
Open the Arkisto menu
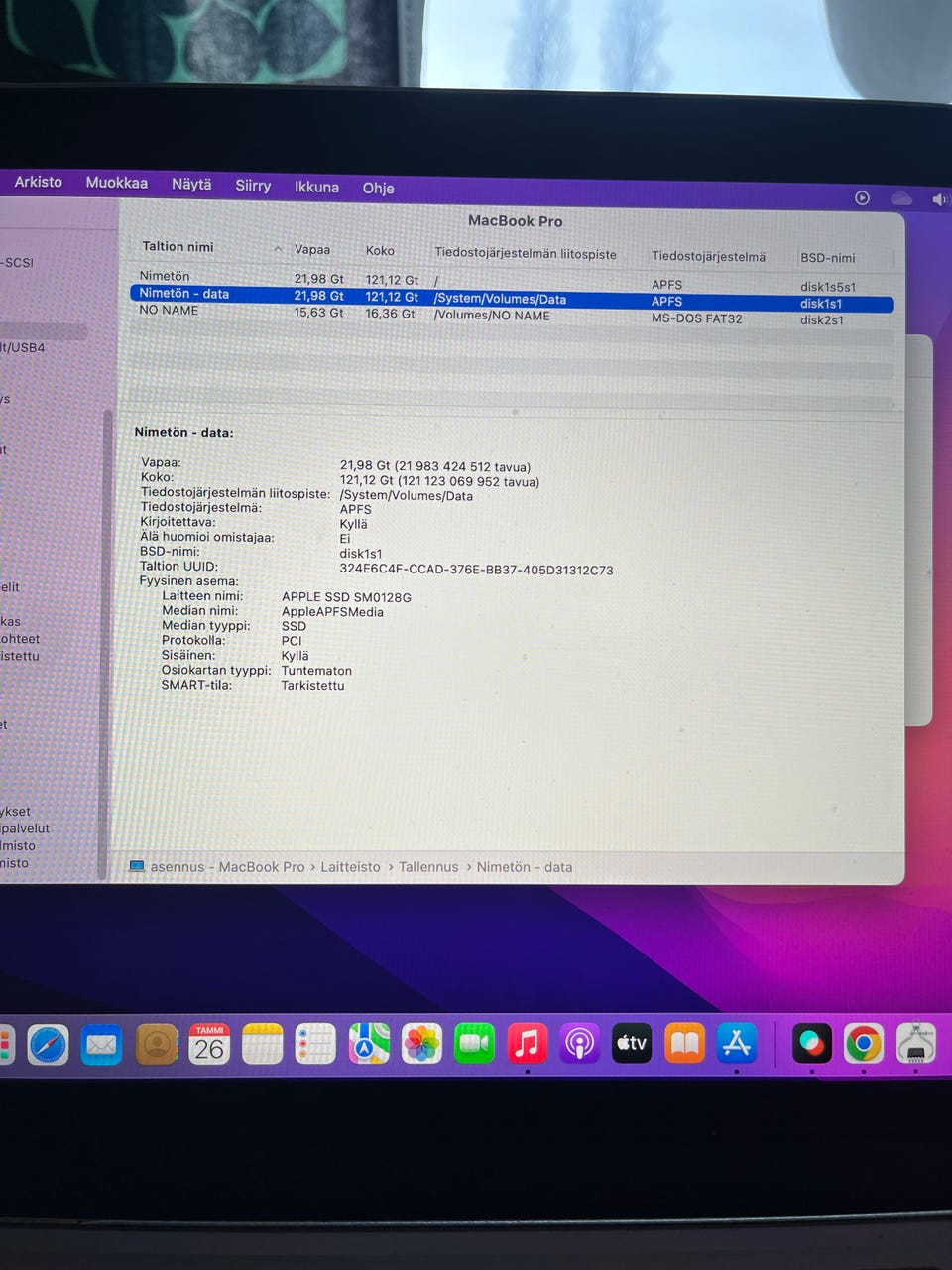(x=38, y=182)
